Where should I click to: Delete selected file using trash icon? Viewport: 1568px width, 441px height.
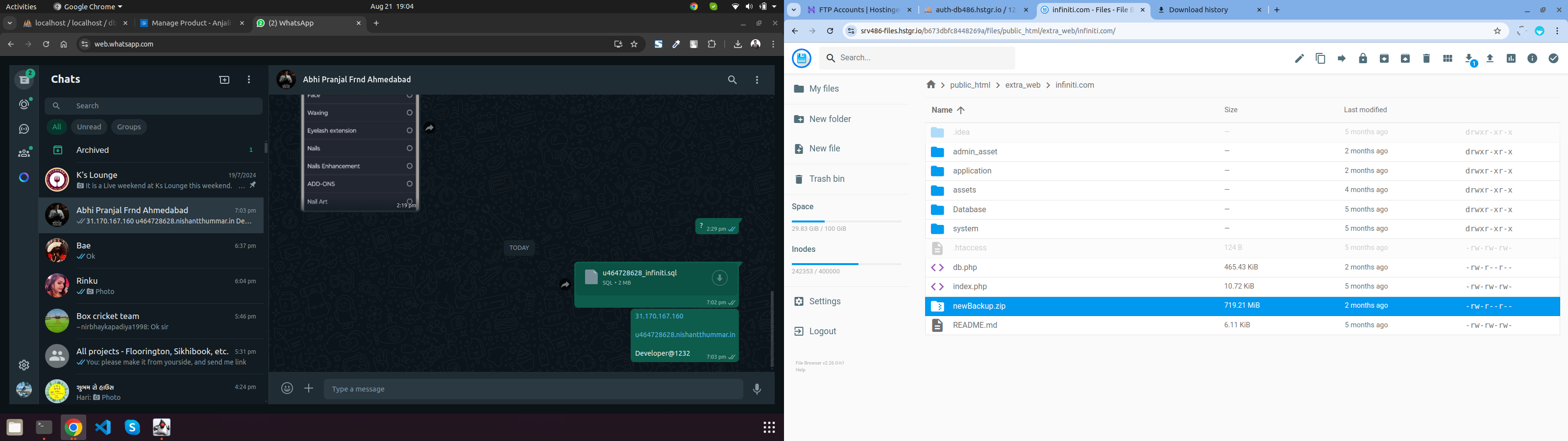click(1426, 58)
